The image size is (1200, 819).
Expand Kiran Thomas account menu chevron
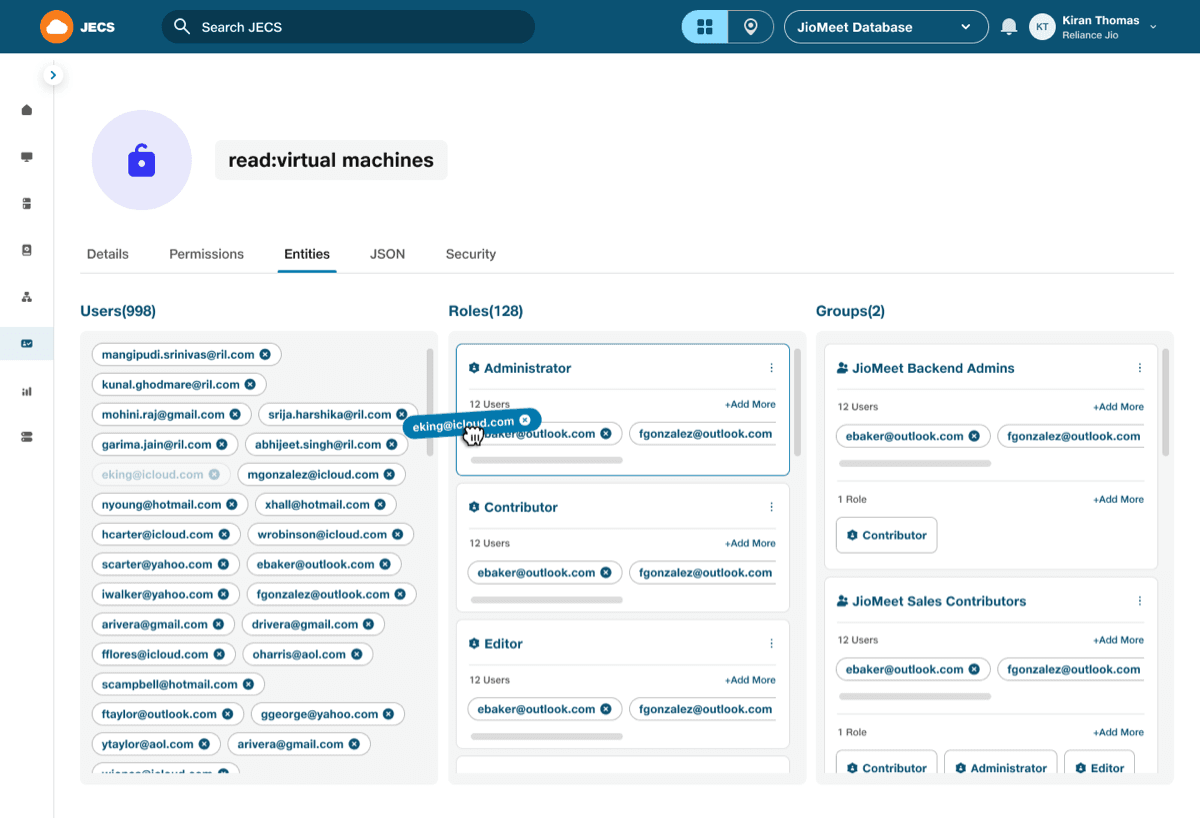tap(1153, 27)
